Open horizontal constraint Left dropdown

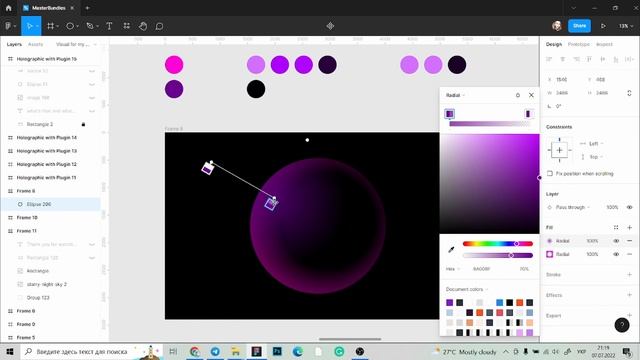click(596, 143)
